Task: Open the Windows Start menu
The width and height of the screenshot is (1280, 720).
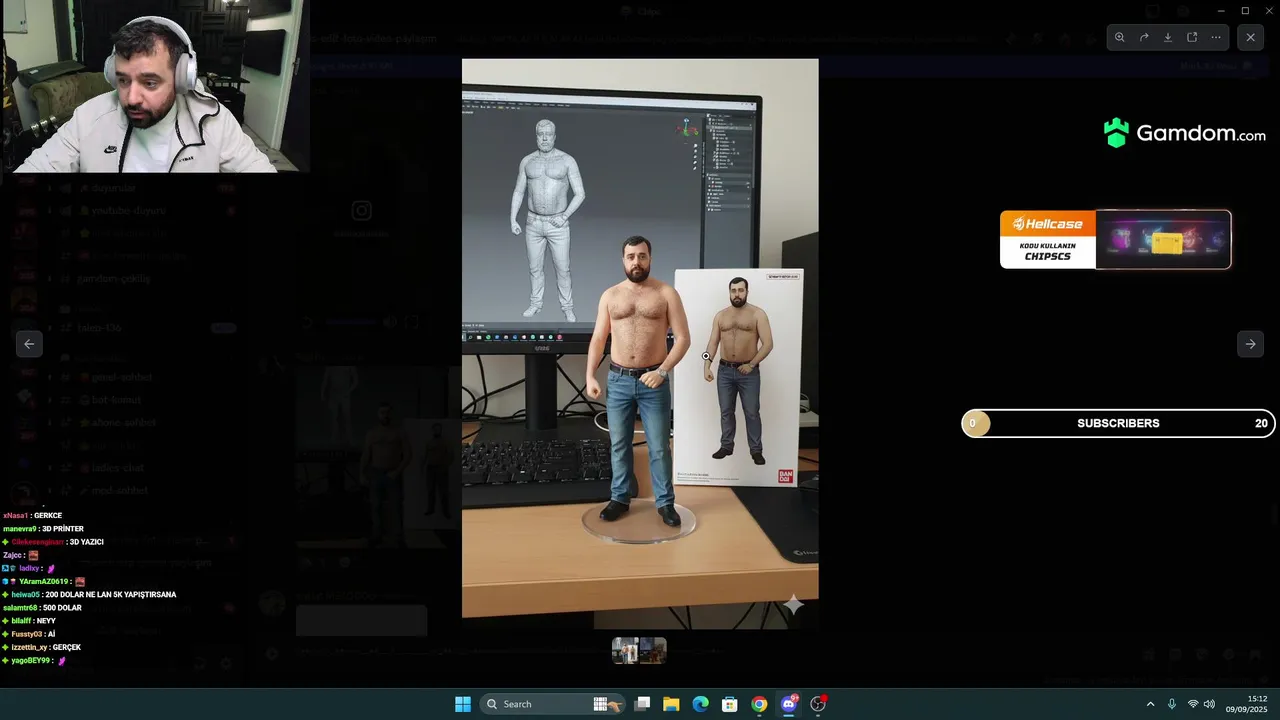Action: coord(463,704)
